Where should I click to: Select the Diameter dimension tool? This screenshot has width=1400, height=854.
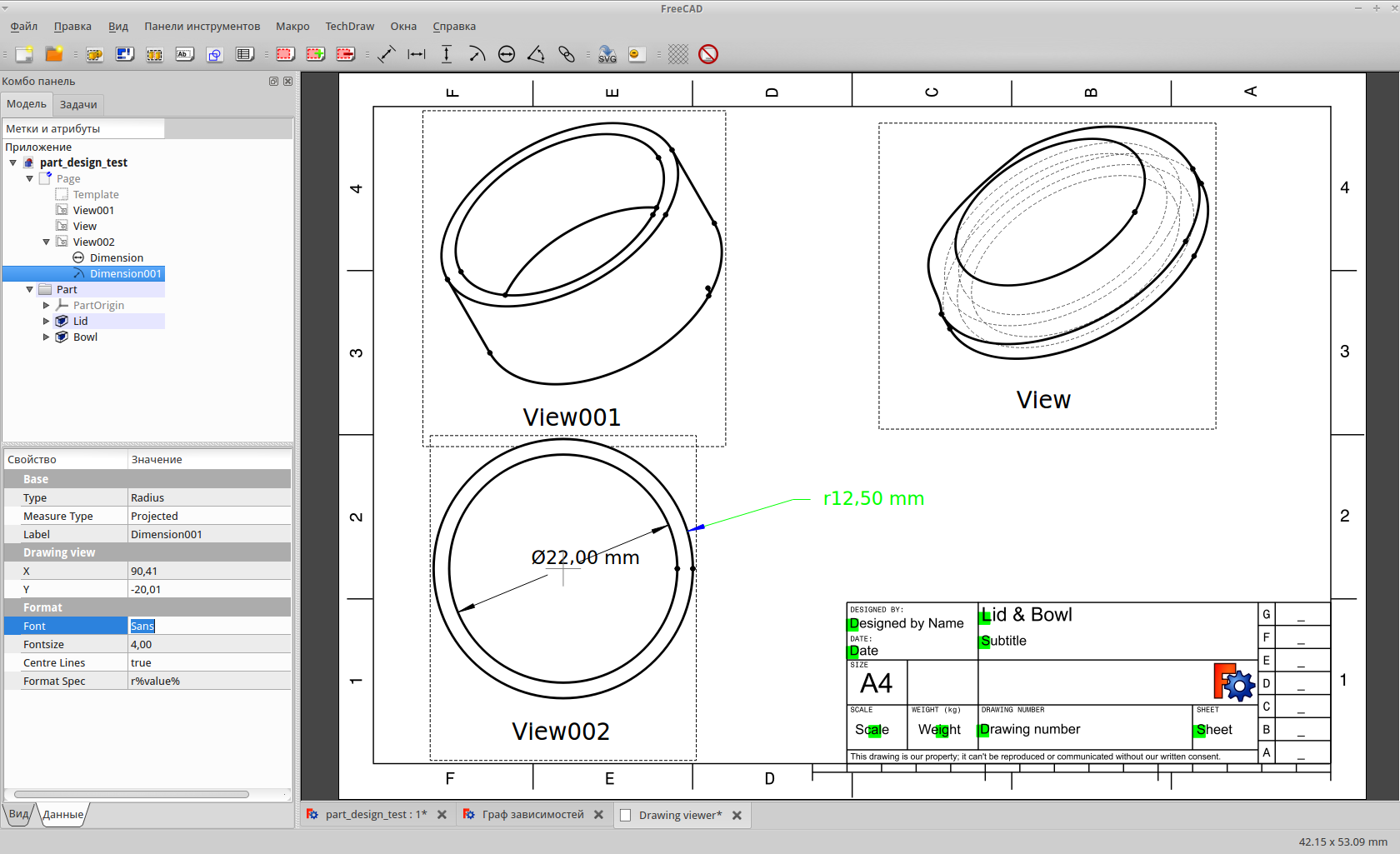click(507, 53)
